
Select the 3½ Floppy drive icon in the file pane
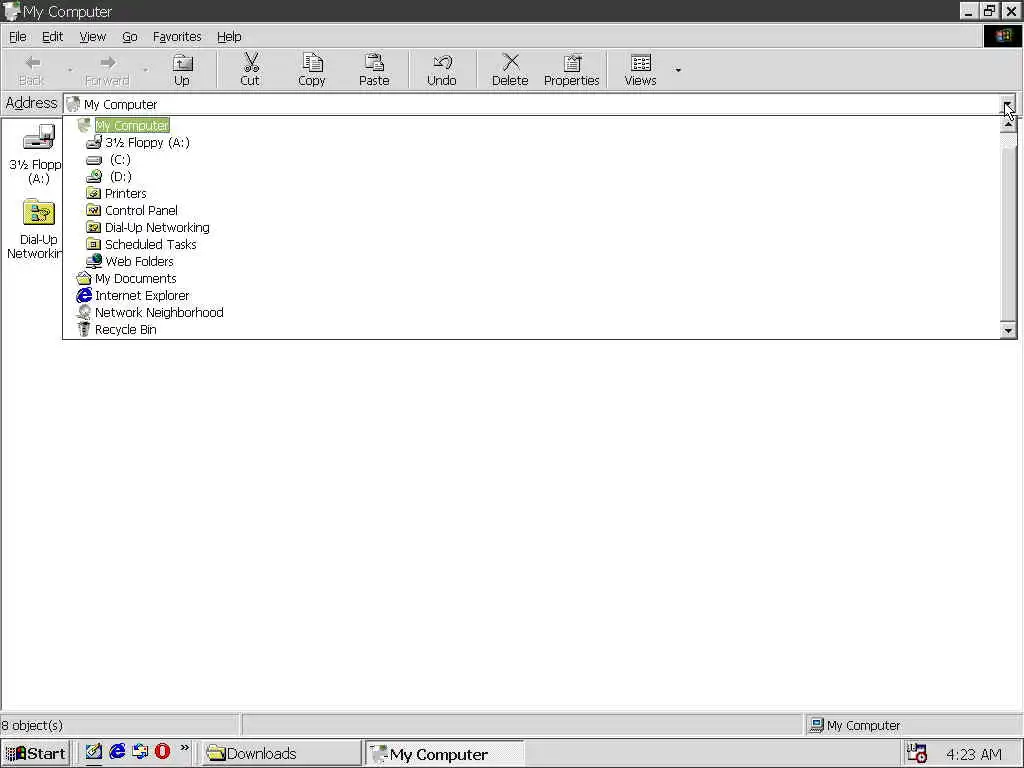pyautogui.click(x=38, y=138)
